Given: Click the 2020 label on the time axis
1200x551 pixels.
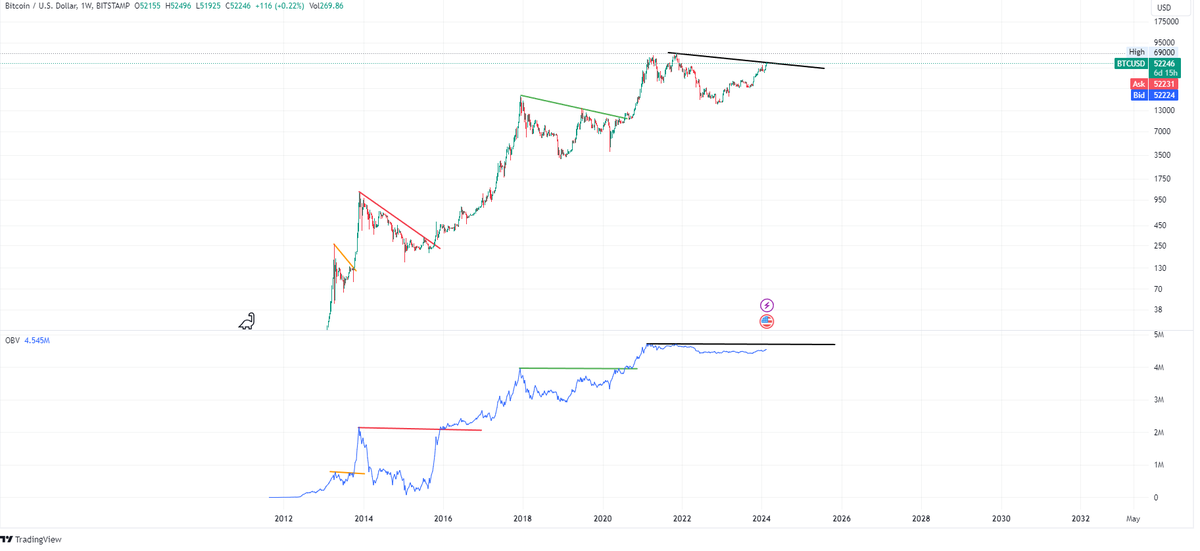Looking at the screenshot, I should [x=602, y=519].
